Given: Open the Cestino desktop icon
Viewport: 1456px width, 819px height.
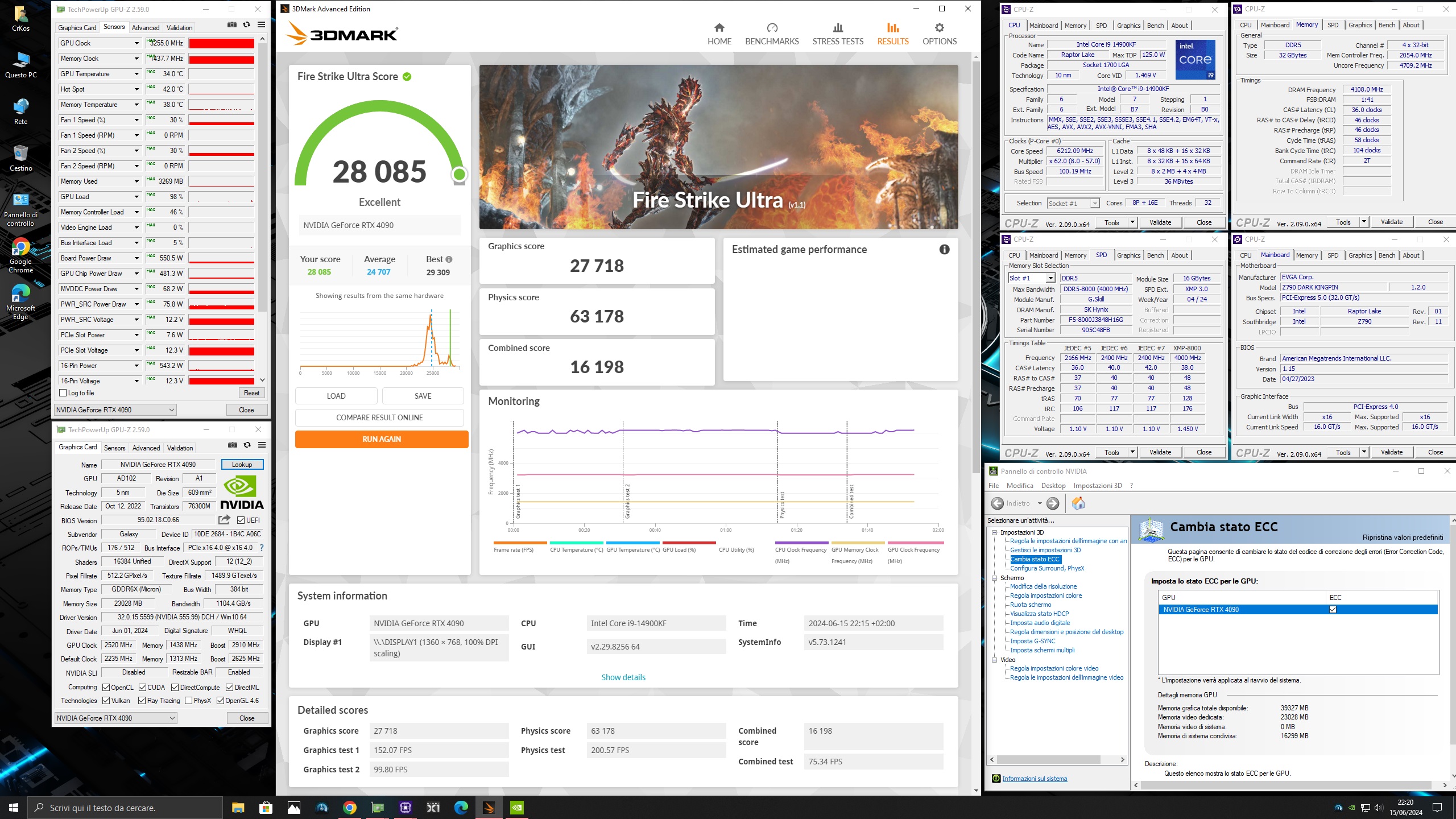Looking at the screenshot, I should [x=20, y=158].
